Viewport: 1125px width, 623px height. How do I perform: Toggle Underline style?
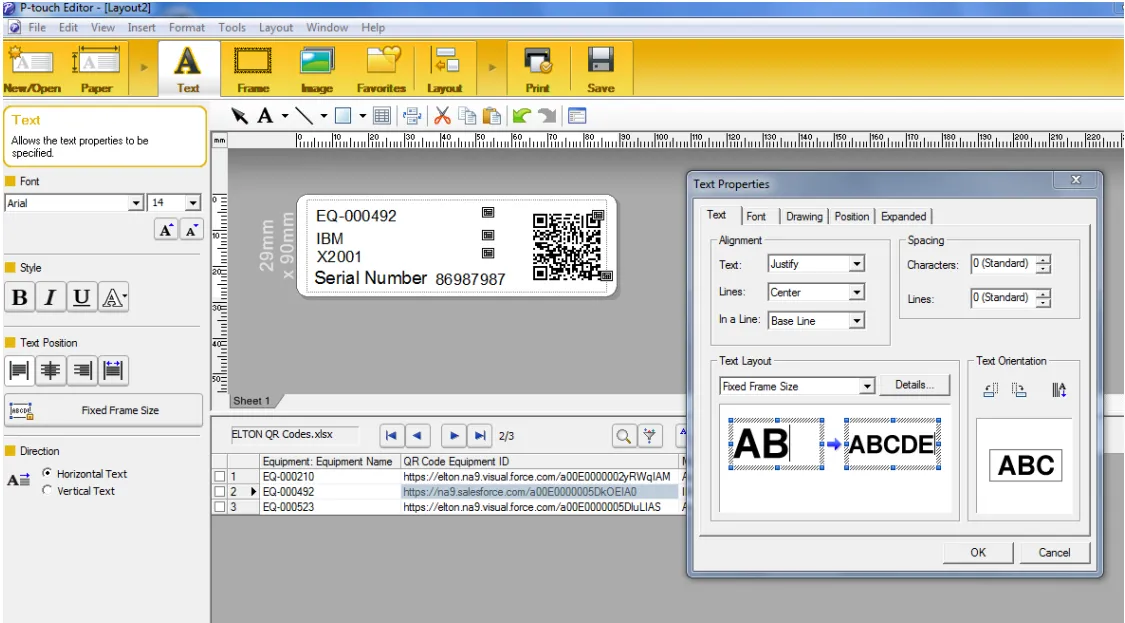(82, 297)
